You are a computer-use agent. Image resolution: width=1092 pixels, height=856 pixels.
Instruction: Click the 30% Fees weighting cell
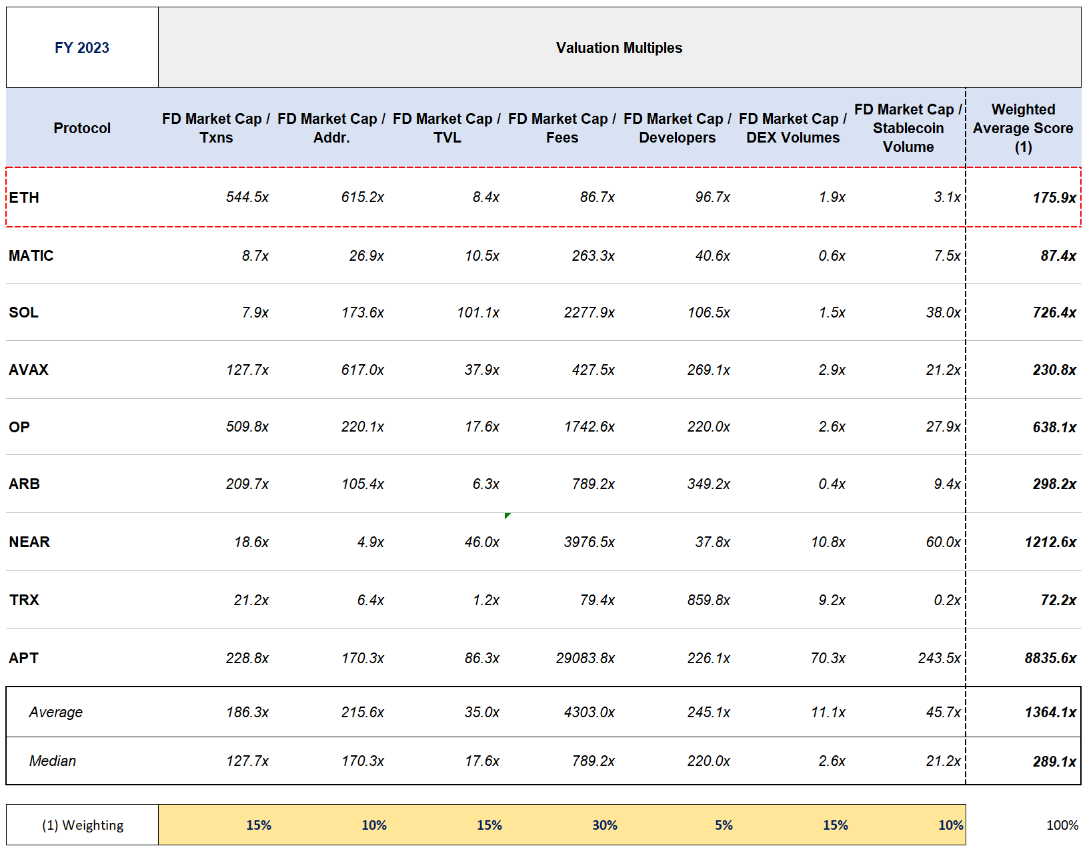click(x=604, y=825)
